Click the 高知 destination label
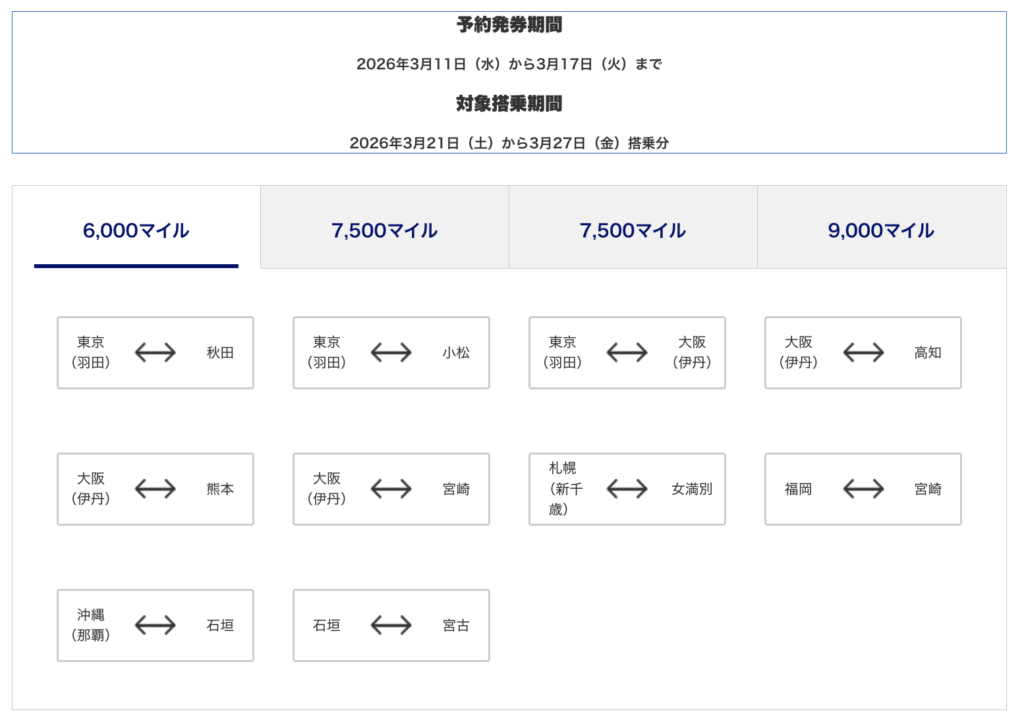The height and width of the screenshot is (722, 1024). (x=928, y=353)
